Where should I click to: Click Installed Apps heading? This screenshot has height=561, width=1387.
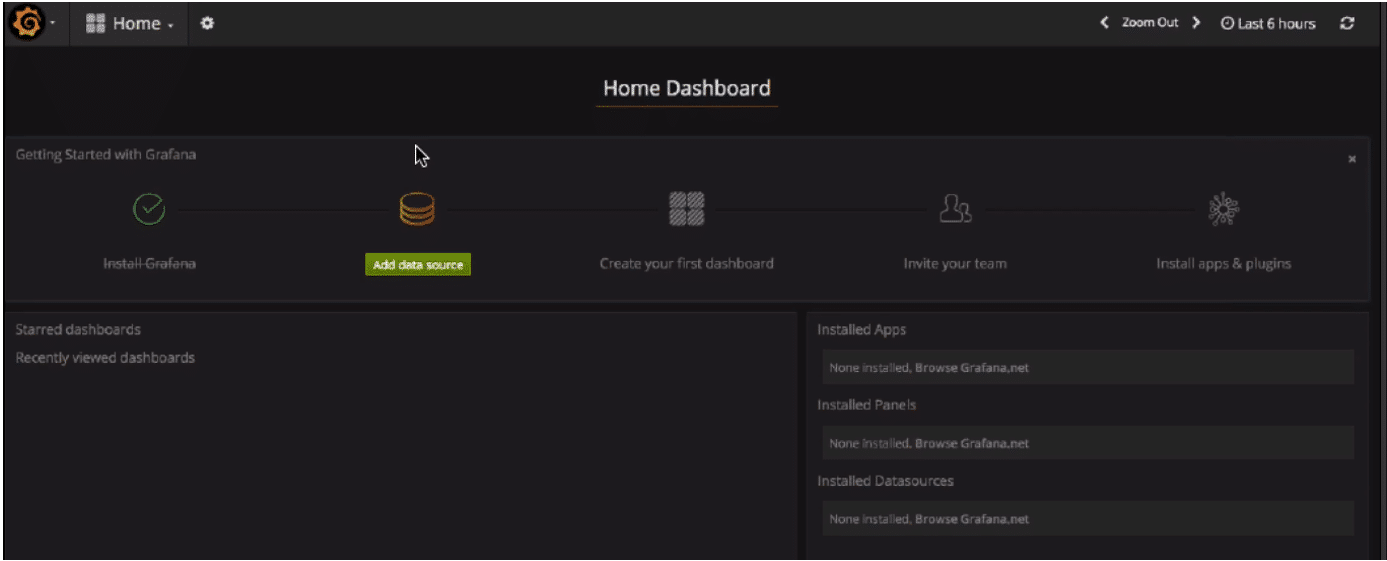click(862, 329)
